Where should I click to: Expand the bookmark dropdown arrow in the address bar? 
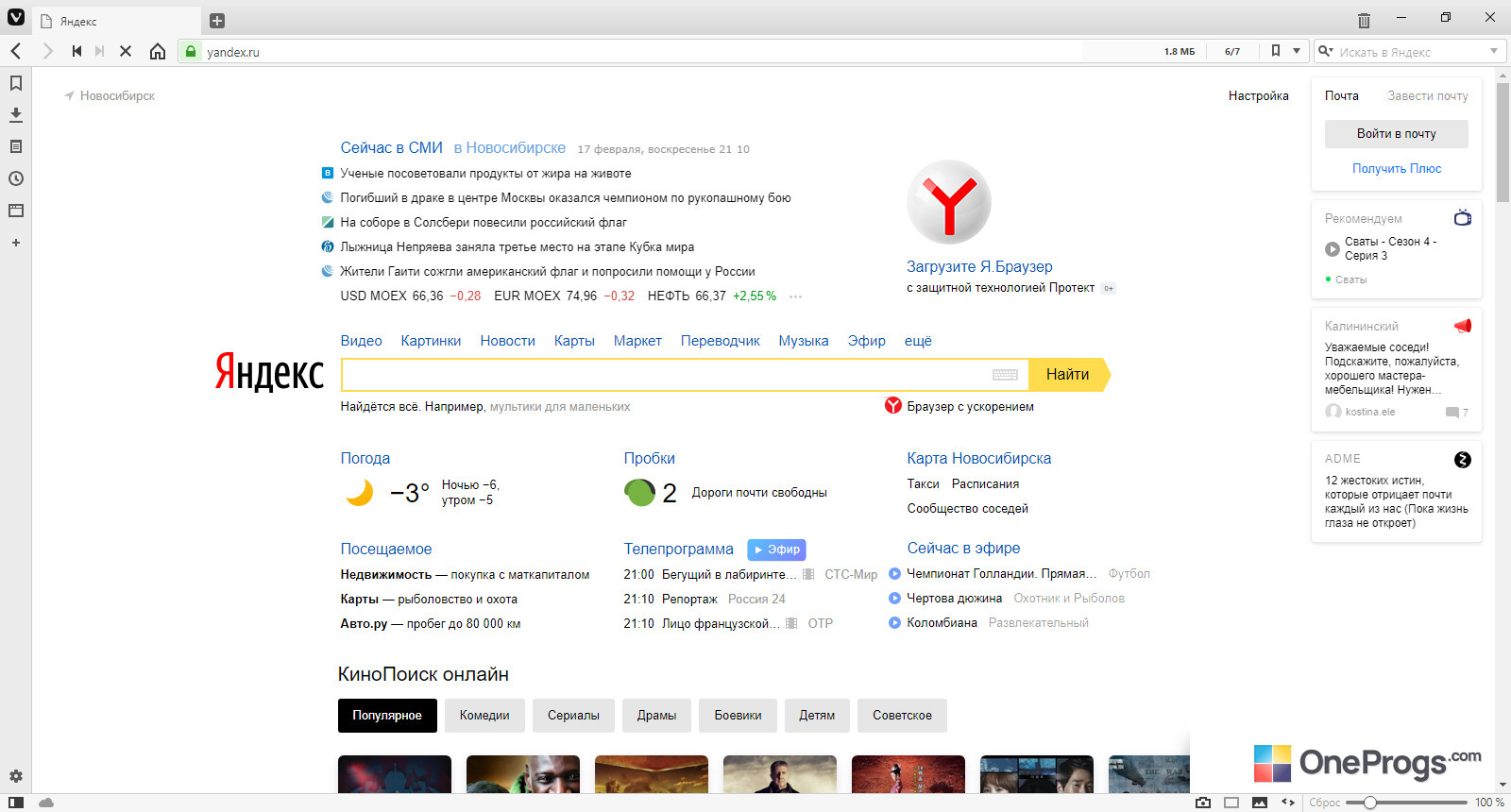coord(1297,51)
